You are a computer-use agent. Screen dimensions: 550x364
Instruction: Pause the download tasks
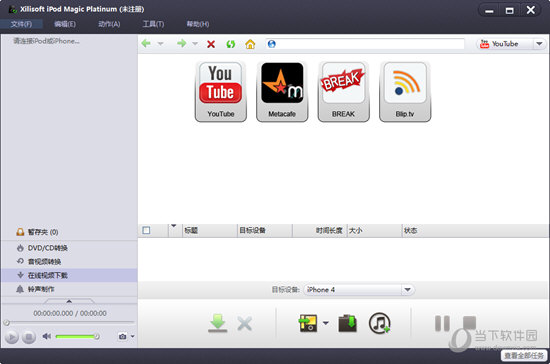442,323
